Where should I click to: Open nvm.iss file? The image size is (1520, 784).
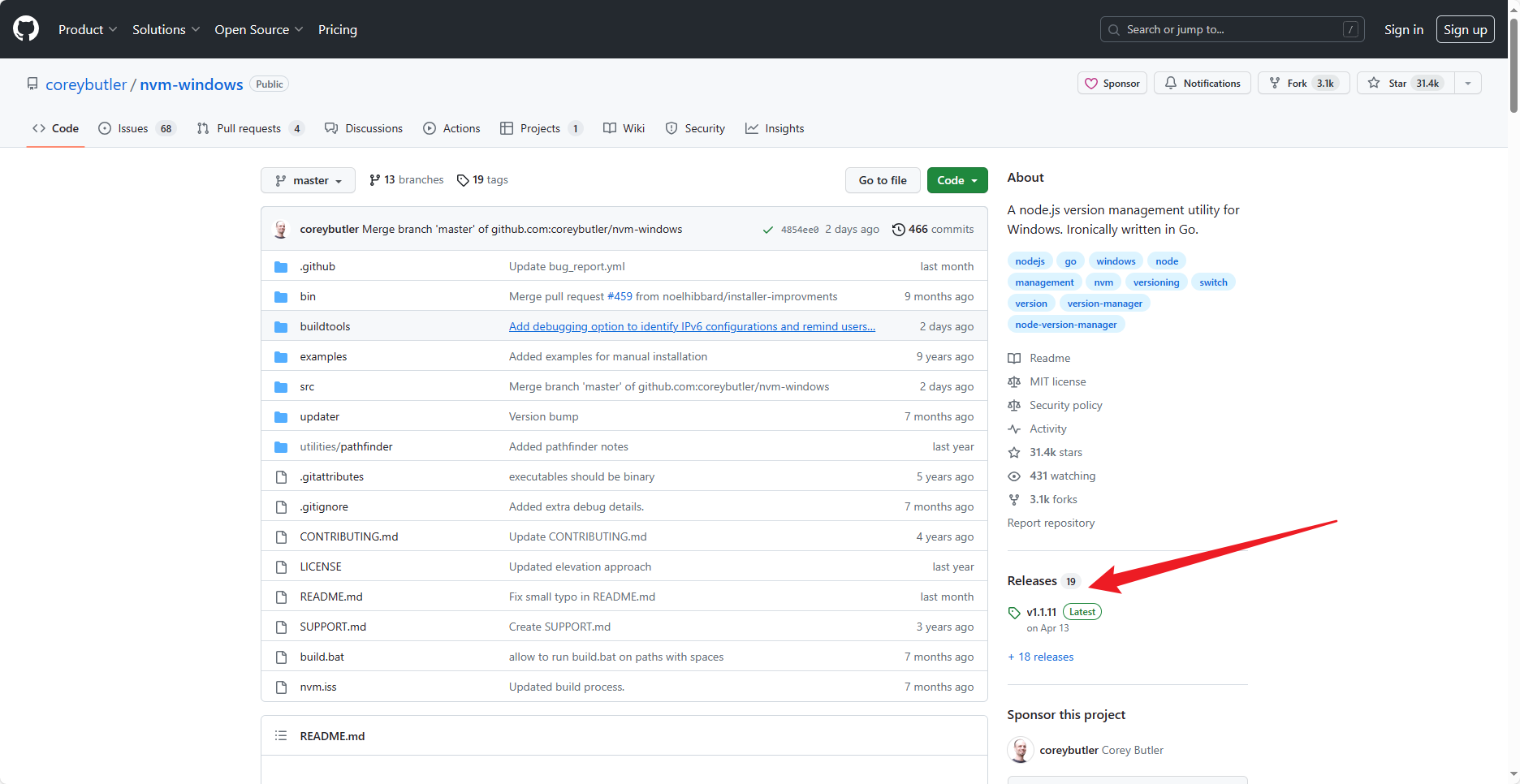point(318,687)
